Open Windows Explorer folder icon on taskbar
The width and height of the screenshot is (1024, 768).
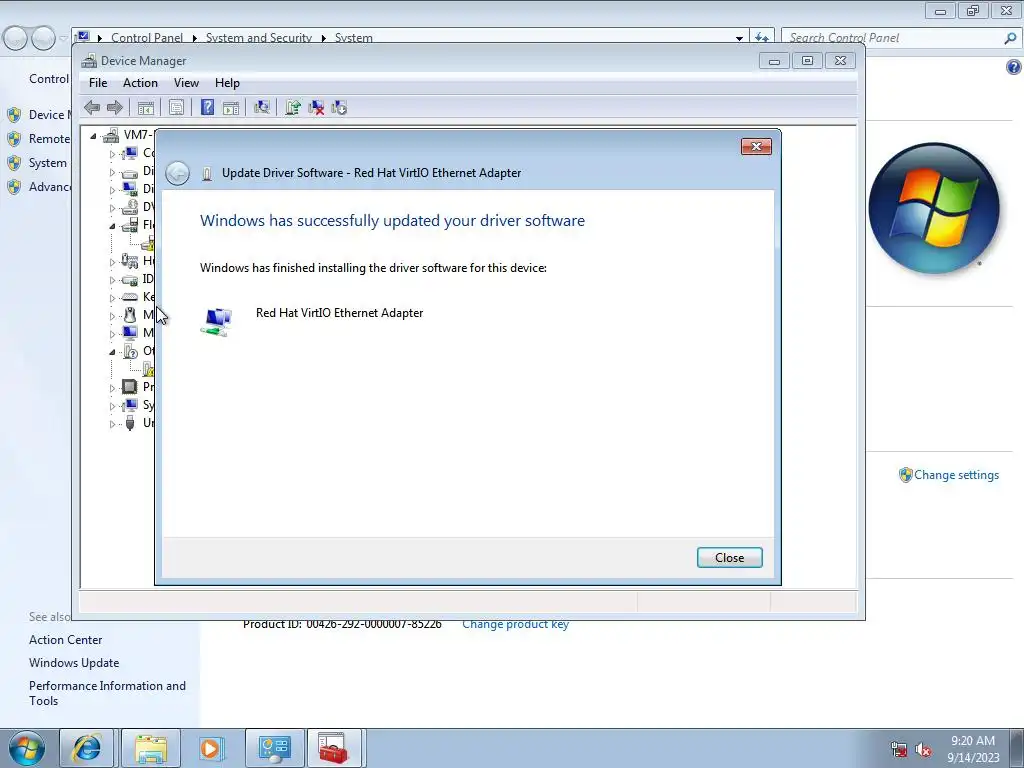pyautogui.click(x=151, y=748)
